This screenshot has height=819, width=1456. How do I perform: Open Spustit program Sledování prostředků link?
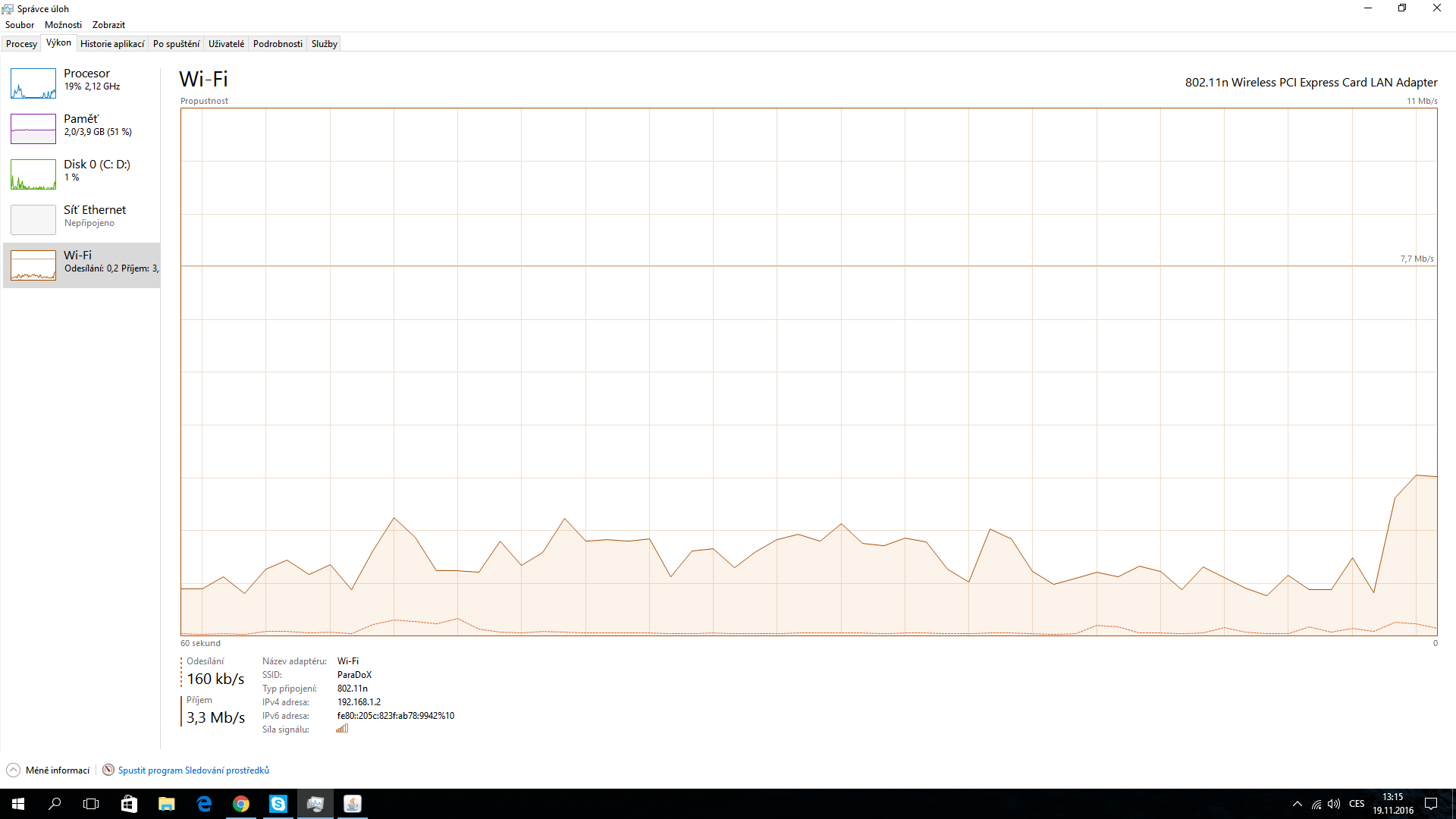(193, 770)
